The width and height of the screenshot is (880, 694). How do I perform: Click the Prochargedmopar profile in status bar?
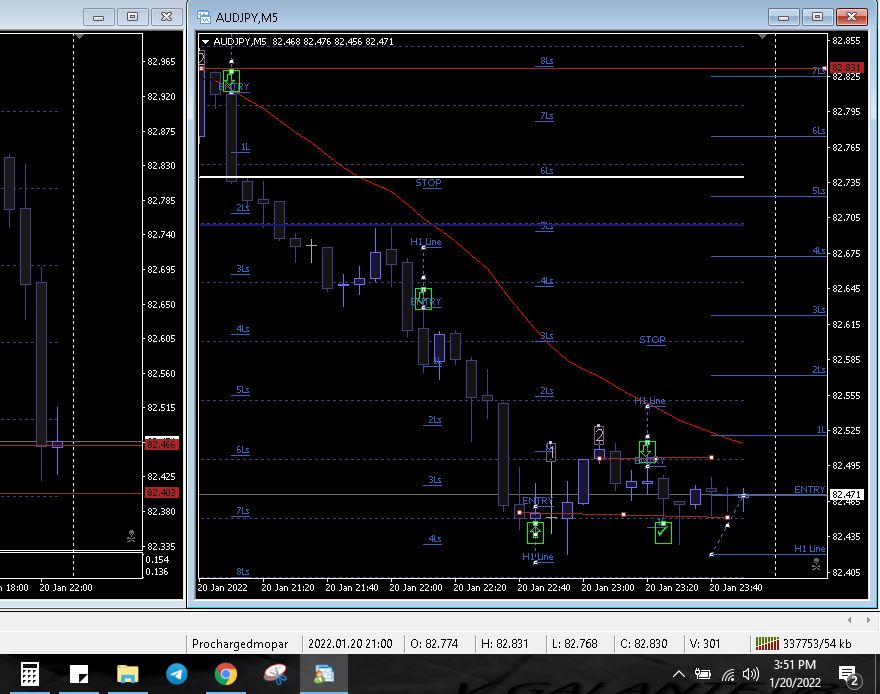[x=240, y=644]
